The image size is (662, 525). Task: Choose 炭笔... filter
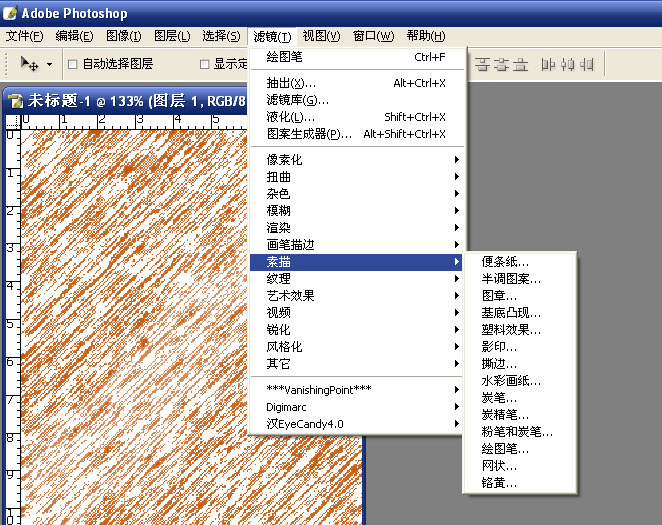pyautogui.click(x=520, y=398)
